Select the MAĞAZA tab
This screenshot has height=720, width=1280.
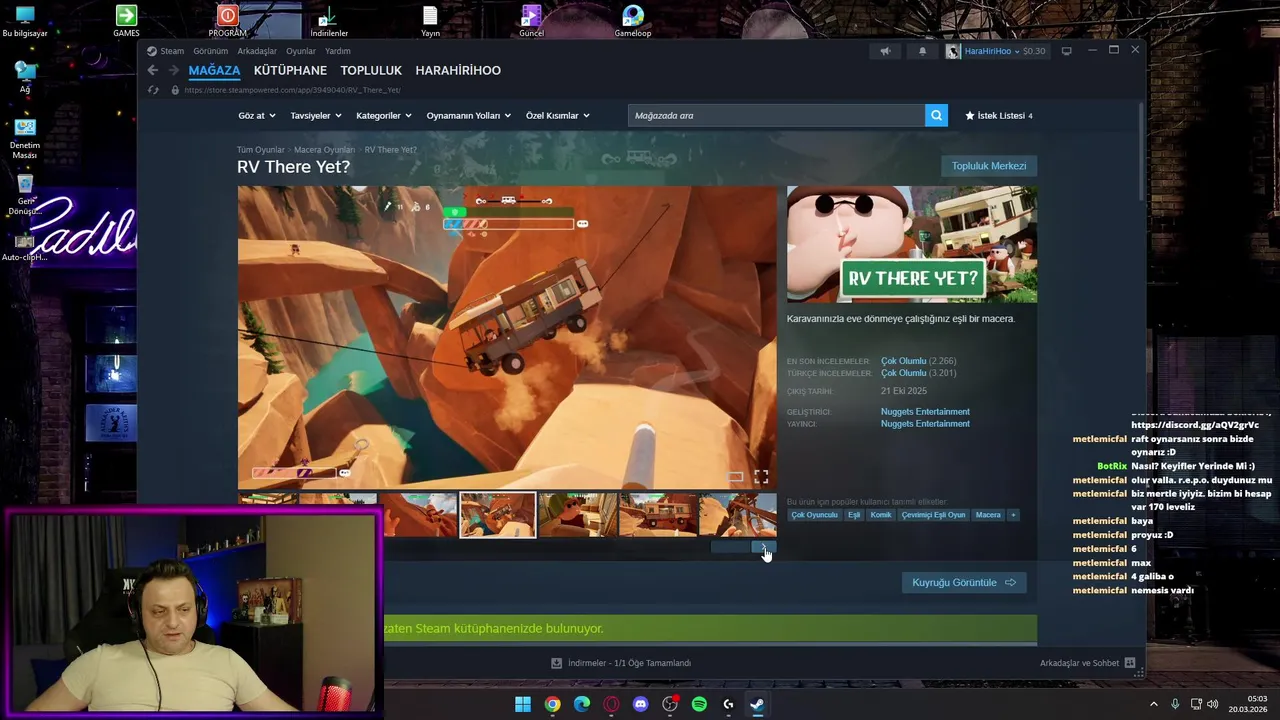point(214,70)
